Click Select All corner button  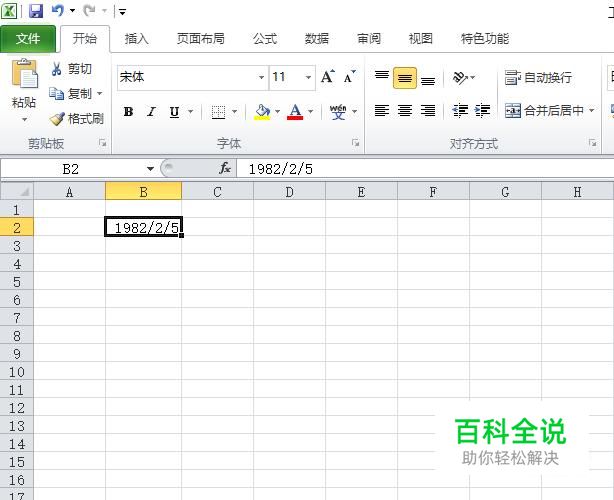[17, 191]
